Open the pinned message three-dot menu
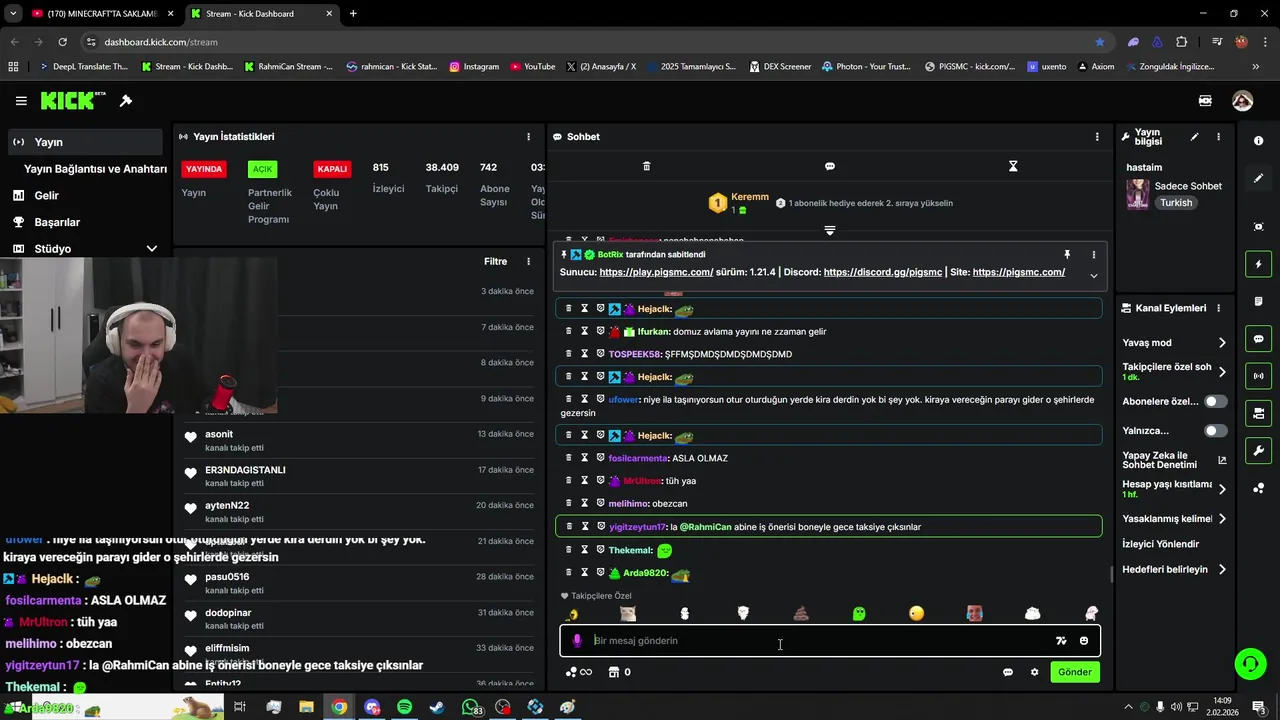The height and width of the screenshot is (720, 1280). click(x=1093, y=255)
